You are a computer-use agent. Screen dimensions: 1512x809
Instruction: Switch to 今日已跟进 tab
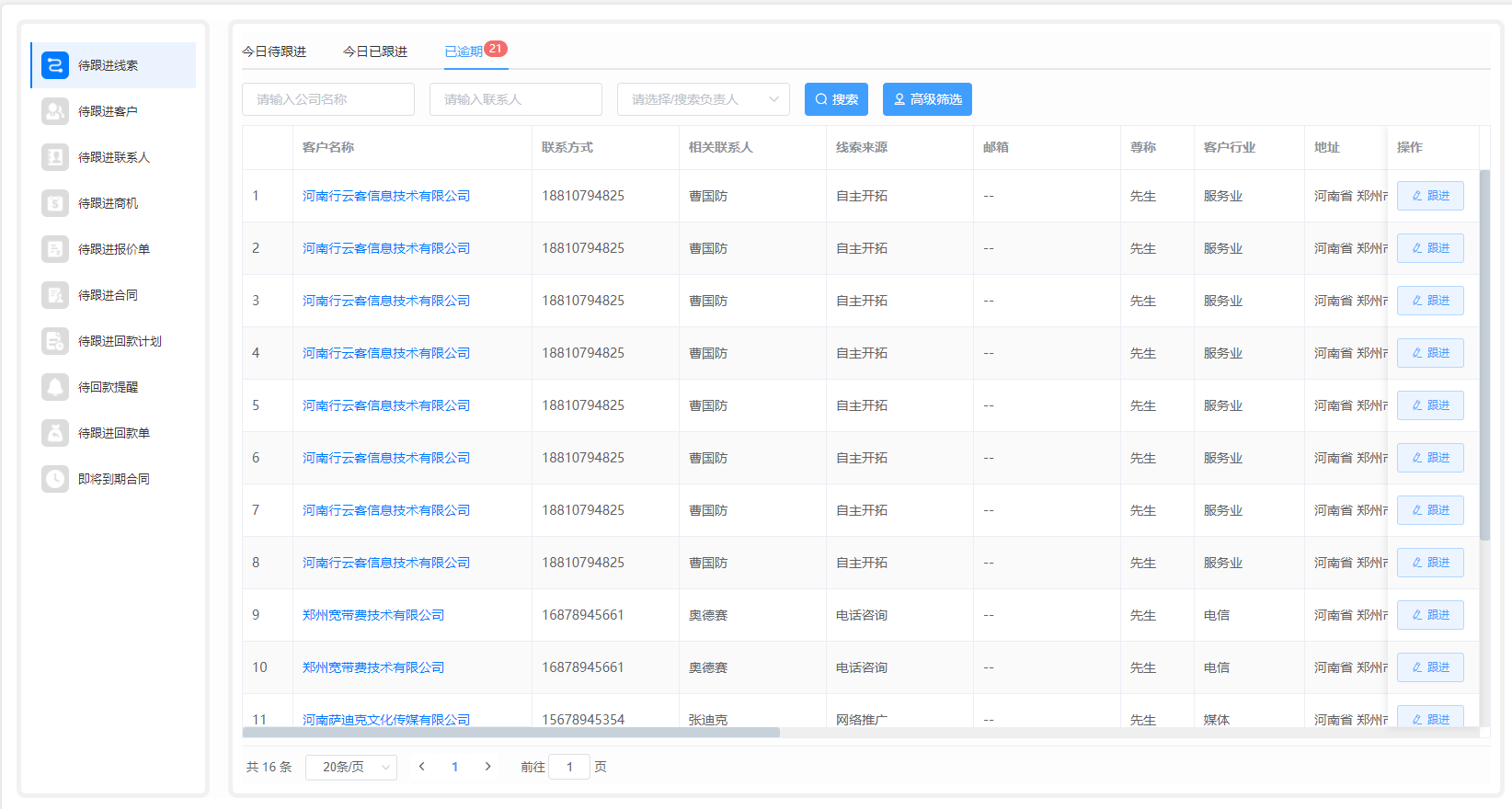pyautogui.click(x=375, y=51)
